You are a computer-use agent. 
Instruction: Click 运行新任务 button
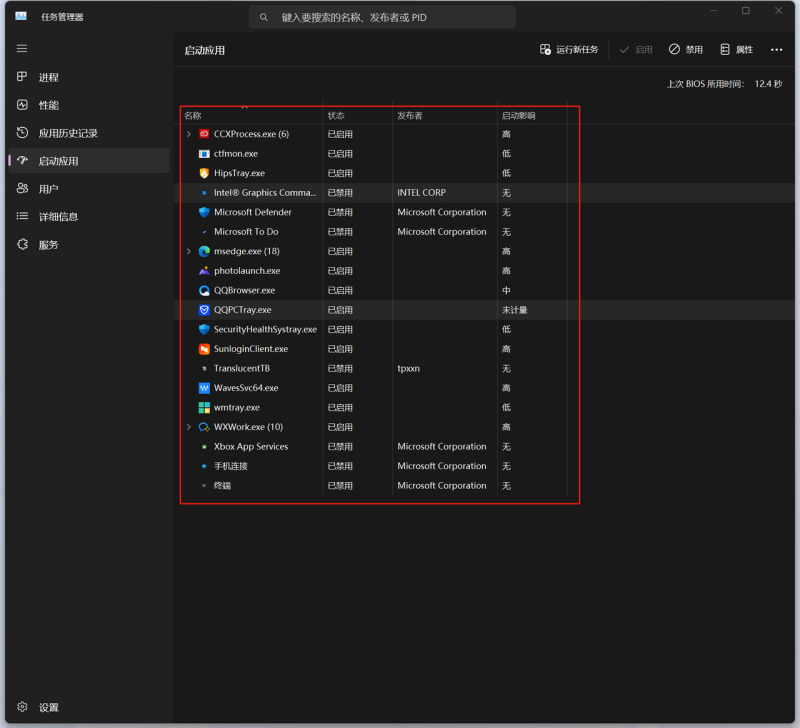pyautogui.click(x=569, y=49)
